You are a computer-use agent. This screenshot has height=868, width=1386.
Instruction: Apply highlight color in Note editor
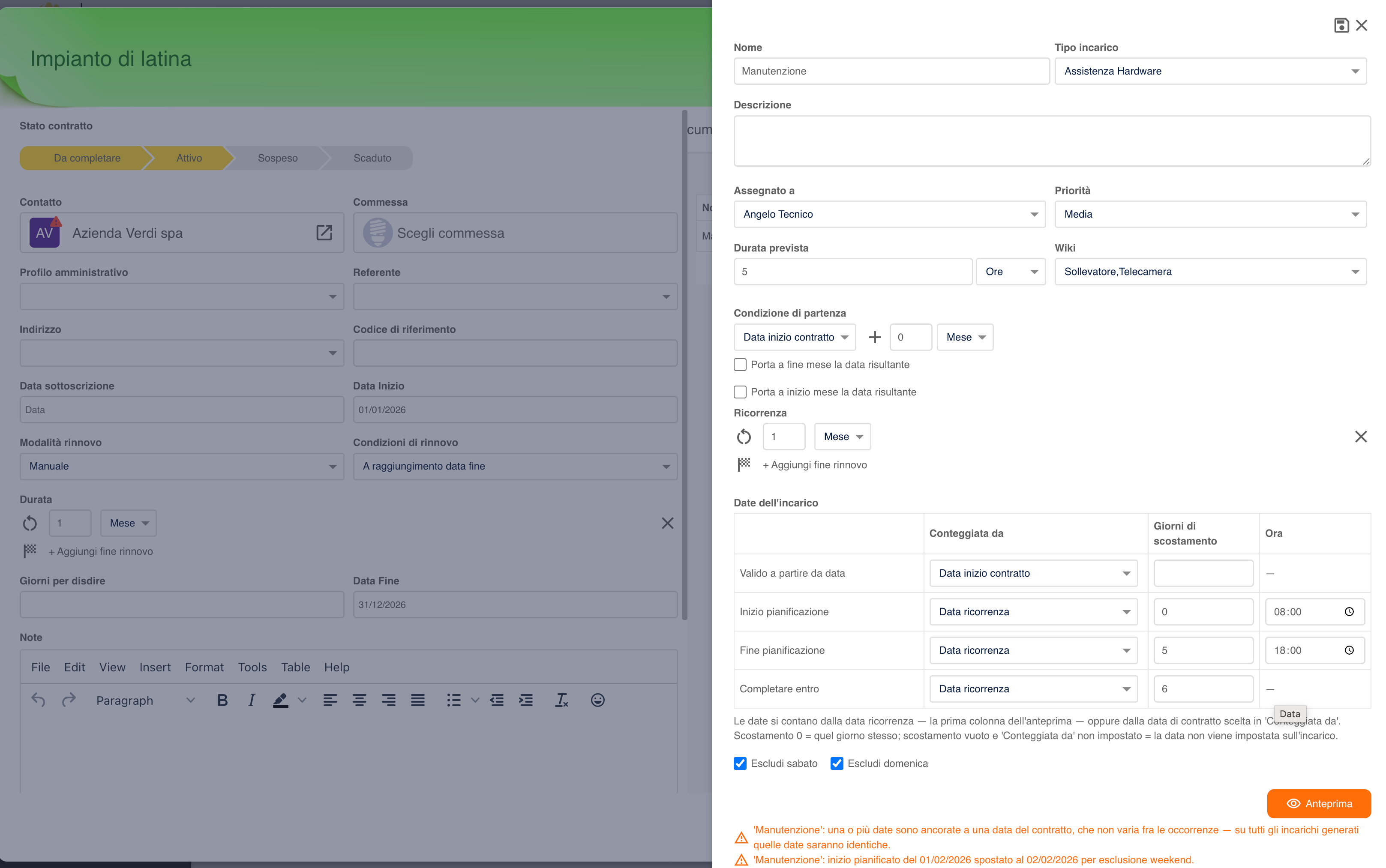[280, 700]
